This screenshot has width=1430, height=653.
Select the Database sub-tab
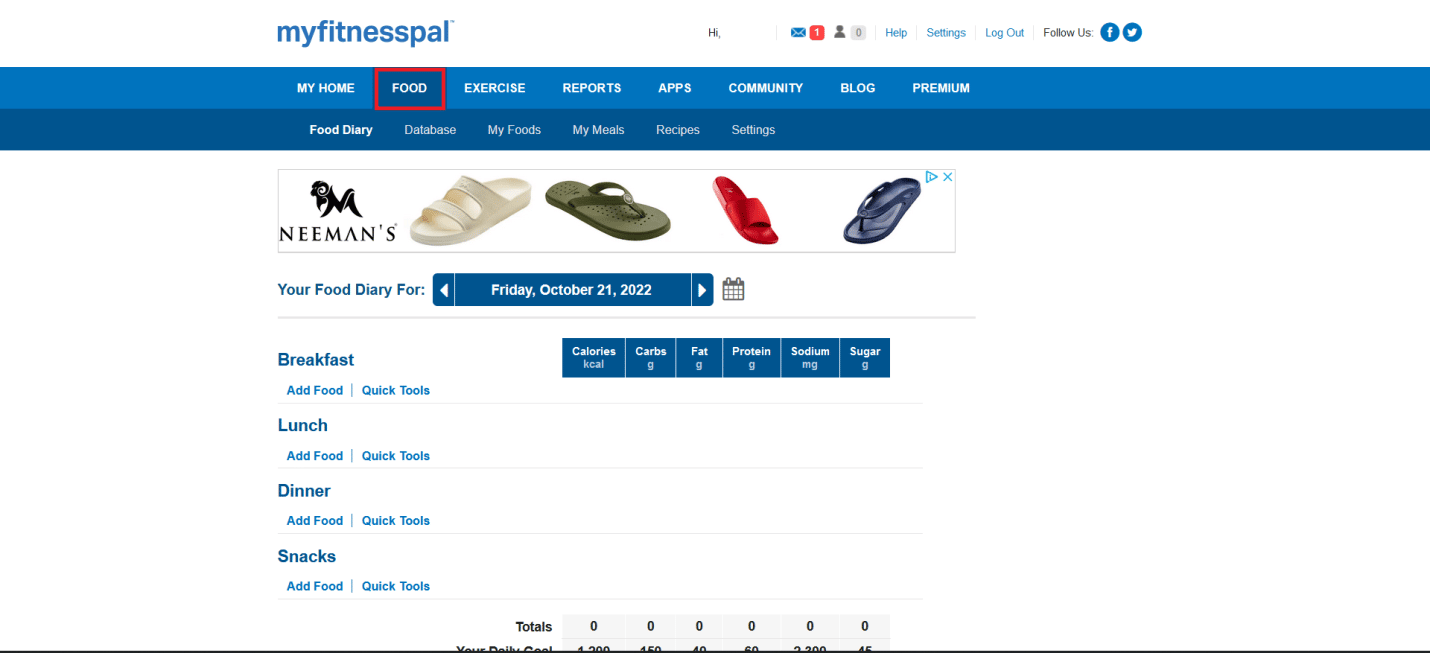click(x=430, y=130)
